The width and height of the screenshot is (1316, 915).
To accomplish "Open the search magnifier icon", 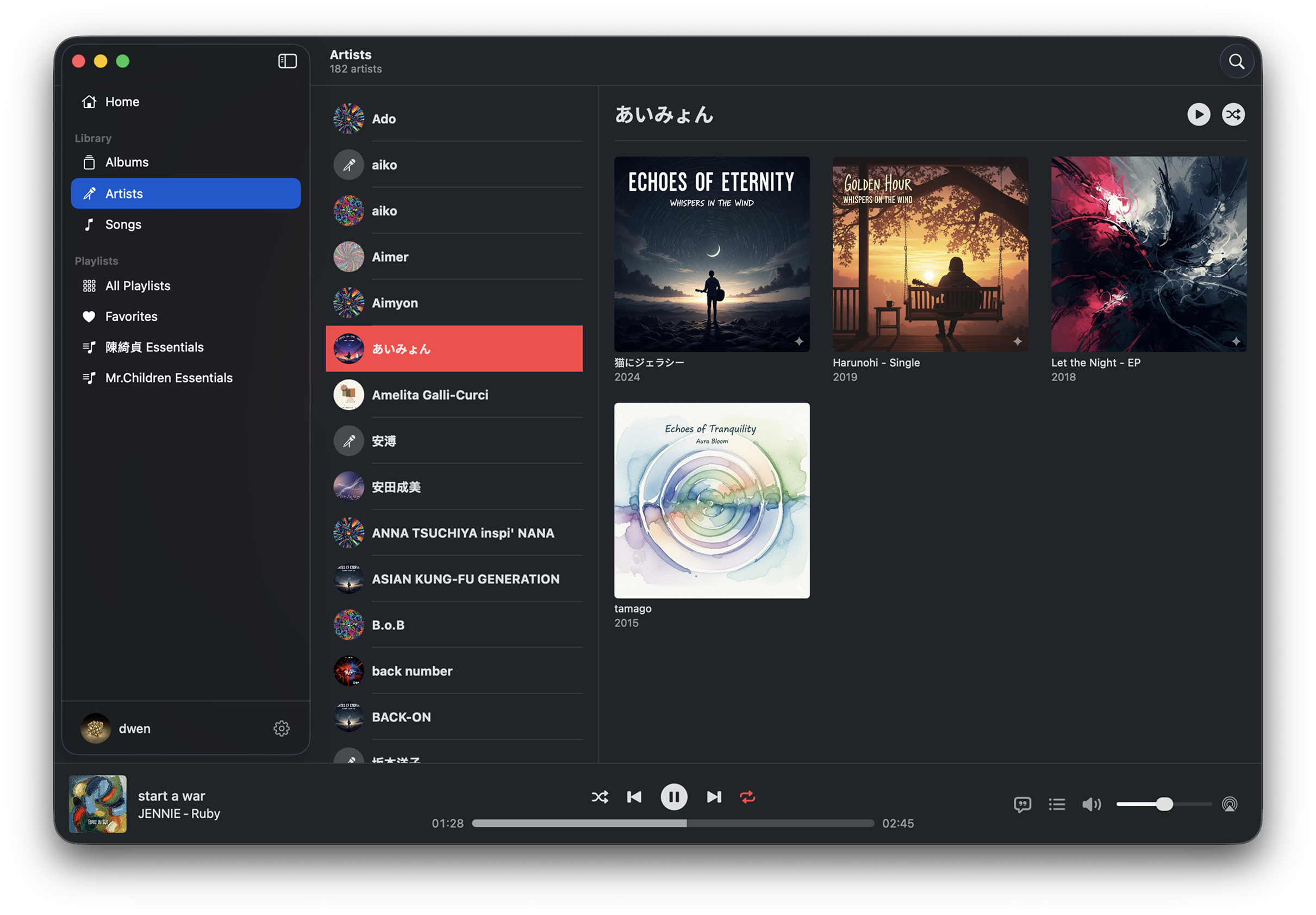I will pyautogui.click(x=1236, y=61).
